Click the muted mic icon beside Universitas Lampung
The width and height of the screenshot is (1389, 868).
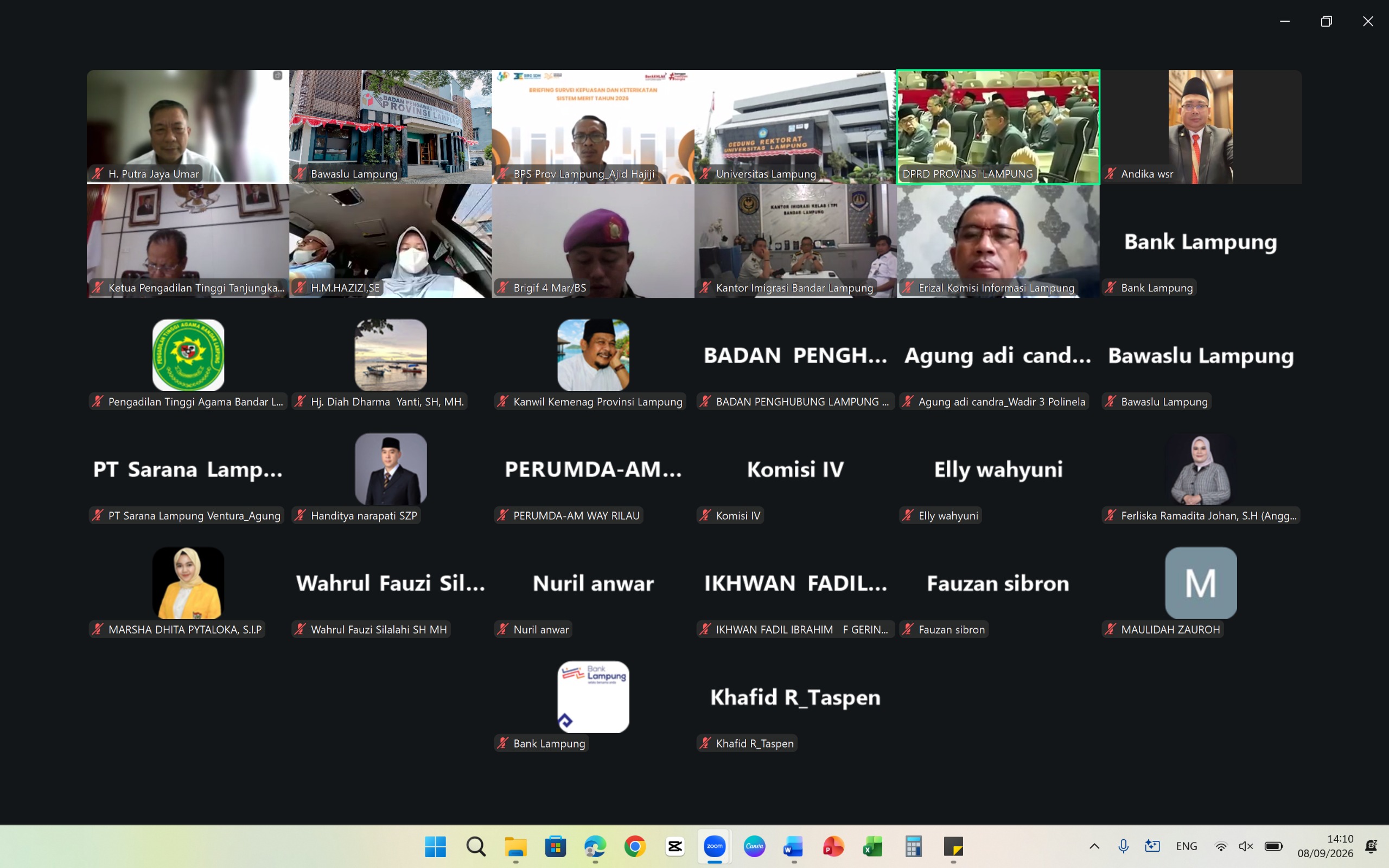pyautogui.click(x=705, y=174)
